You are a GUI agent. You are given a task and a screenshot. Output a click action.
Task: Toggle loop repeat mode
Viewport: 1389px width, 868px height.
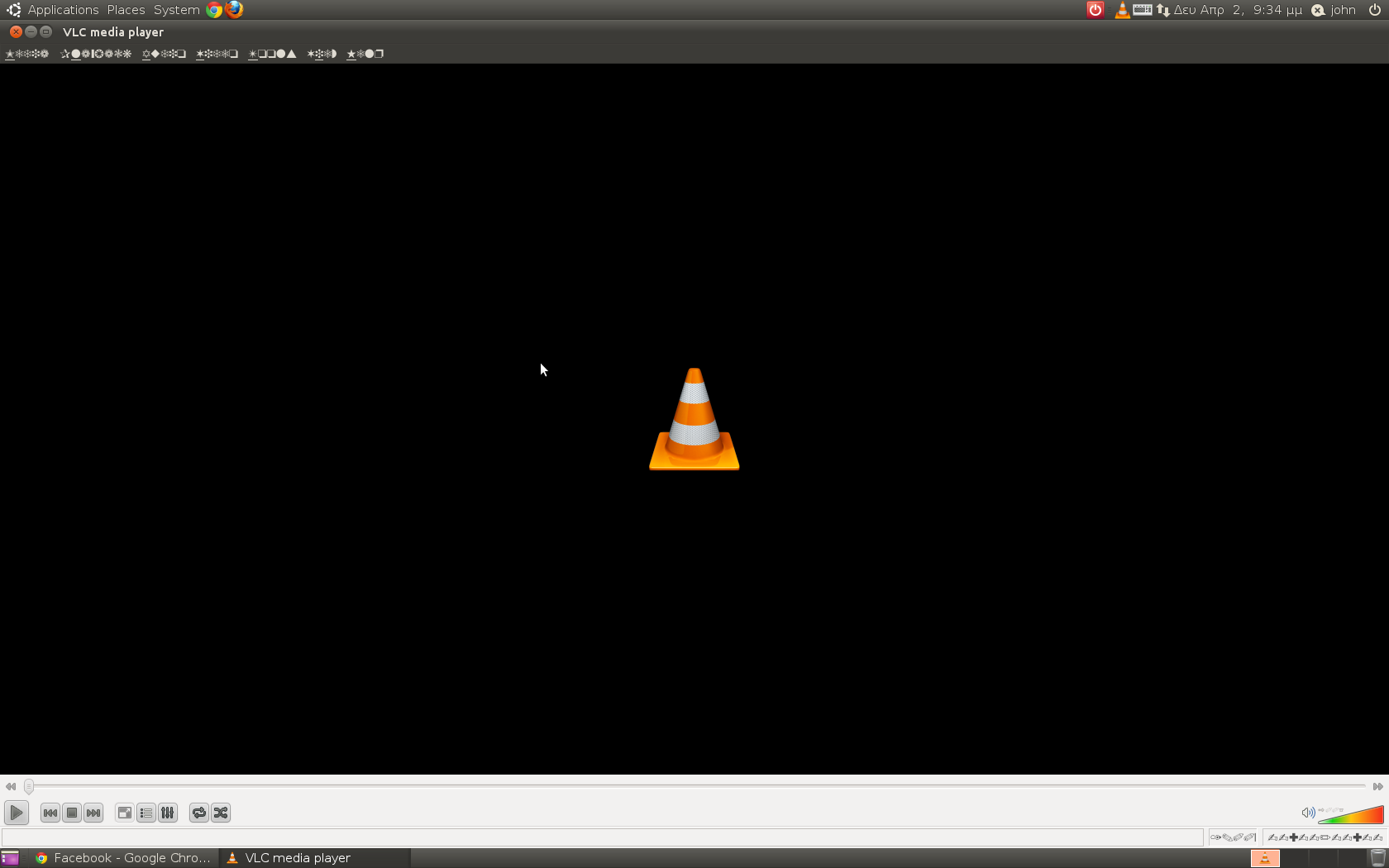(198, 813)
